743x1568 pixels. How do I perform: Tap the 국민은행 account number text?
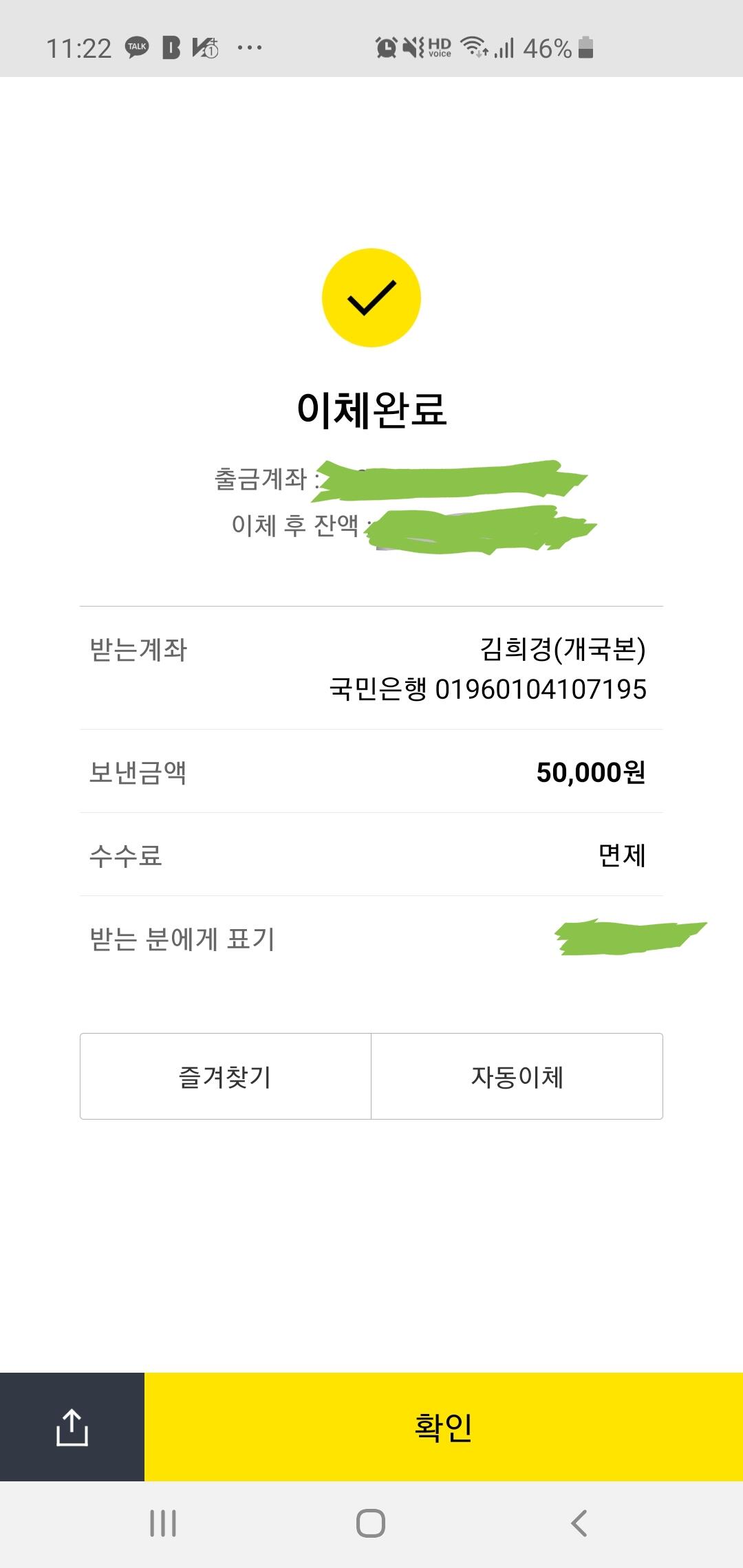[488, 689]
